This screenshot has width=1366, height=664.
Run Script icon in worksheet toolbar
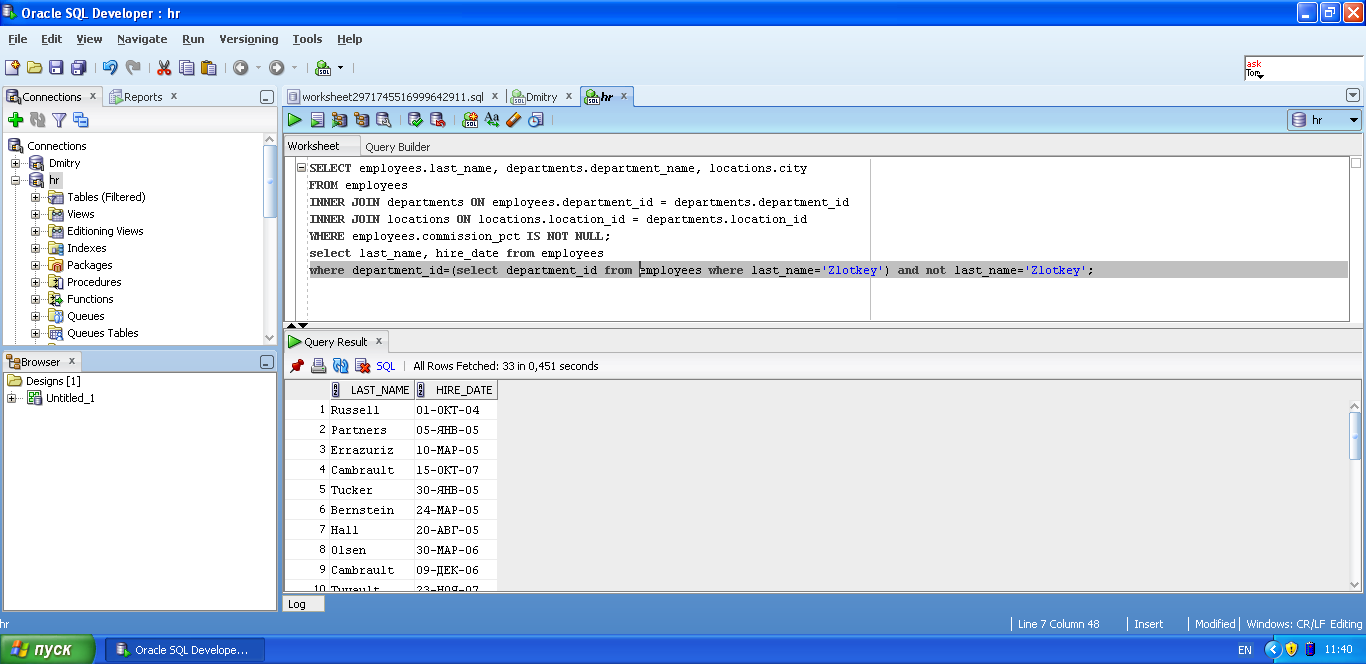pyautogui.click(x=317, y=120)
